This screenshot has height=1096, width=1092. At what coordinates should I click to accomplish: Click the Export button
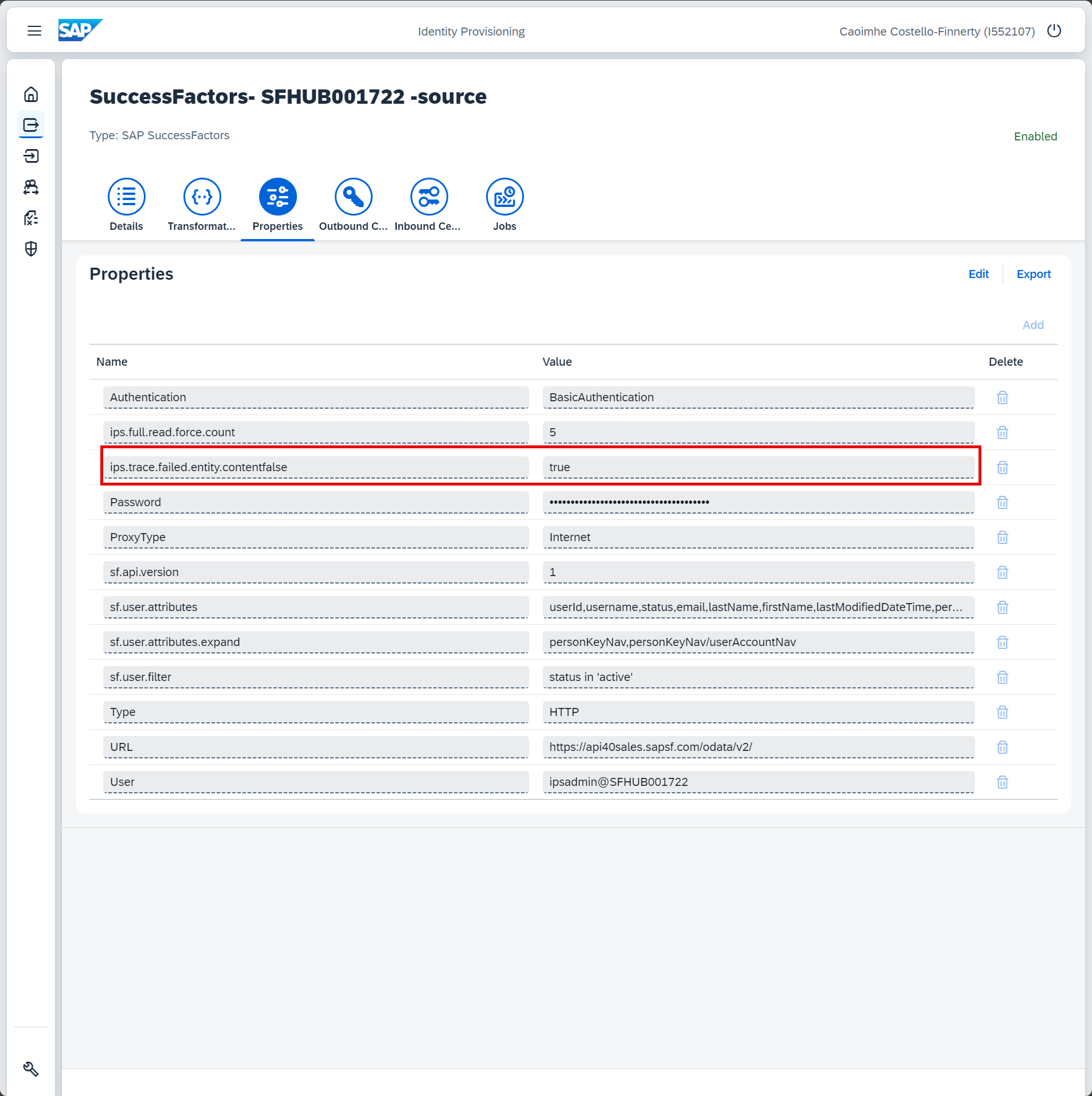[x=1034, y=274]
